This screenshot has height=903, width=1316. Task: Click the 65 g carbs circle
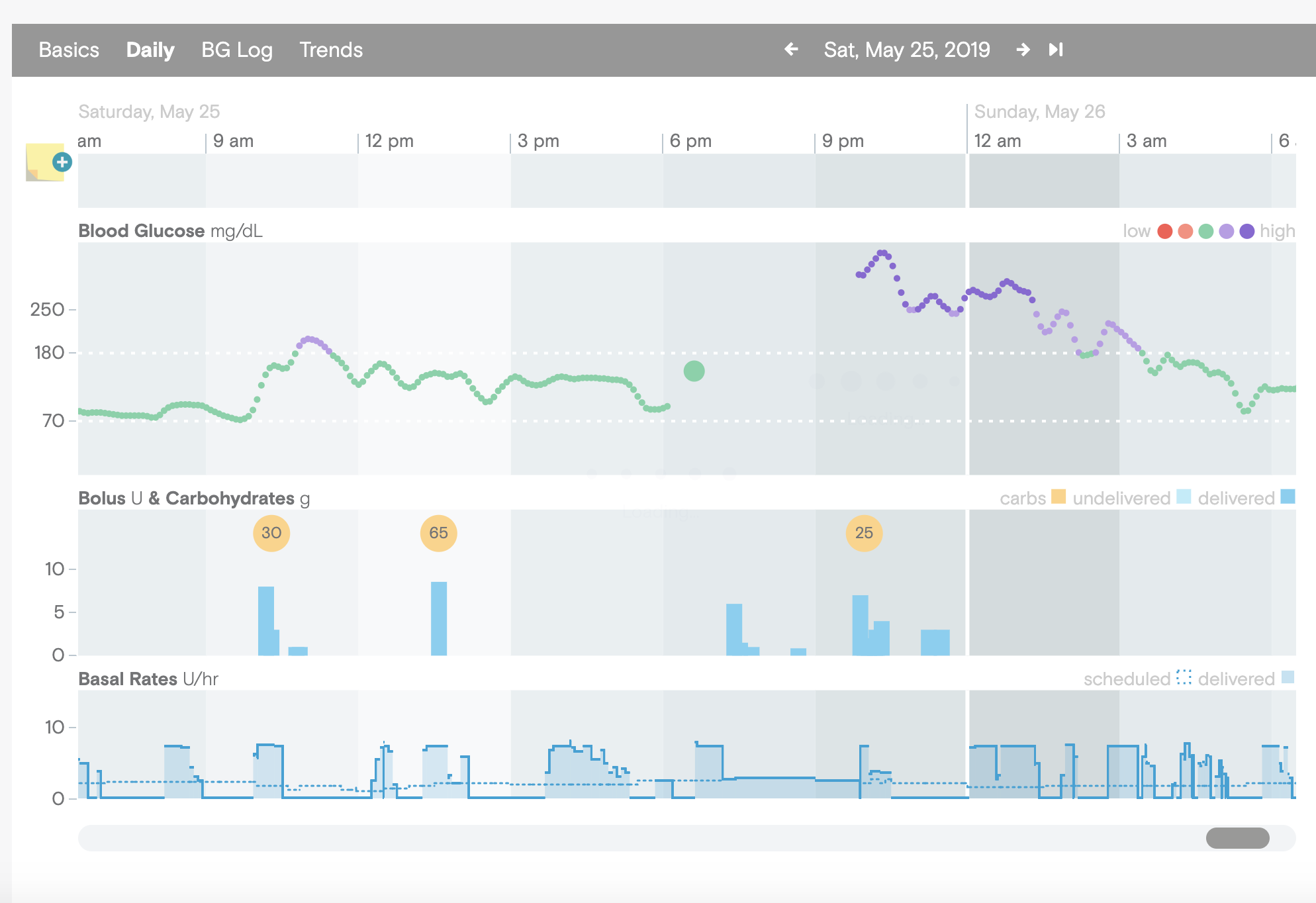click(x=438, y=533)
